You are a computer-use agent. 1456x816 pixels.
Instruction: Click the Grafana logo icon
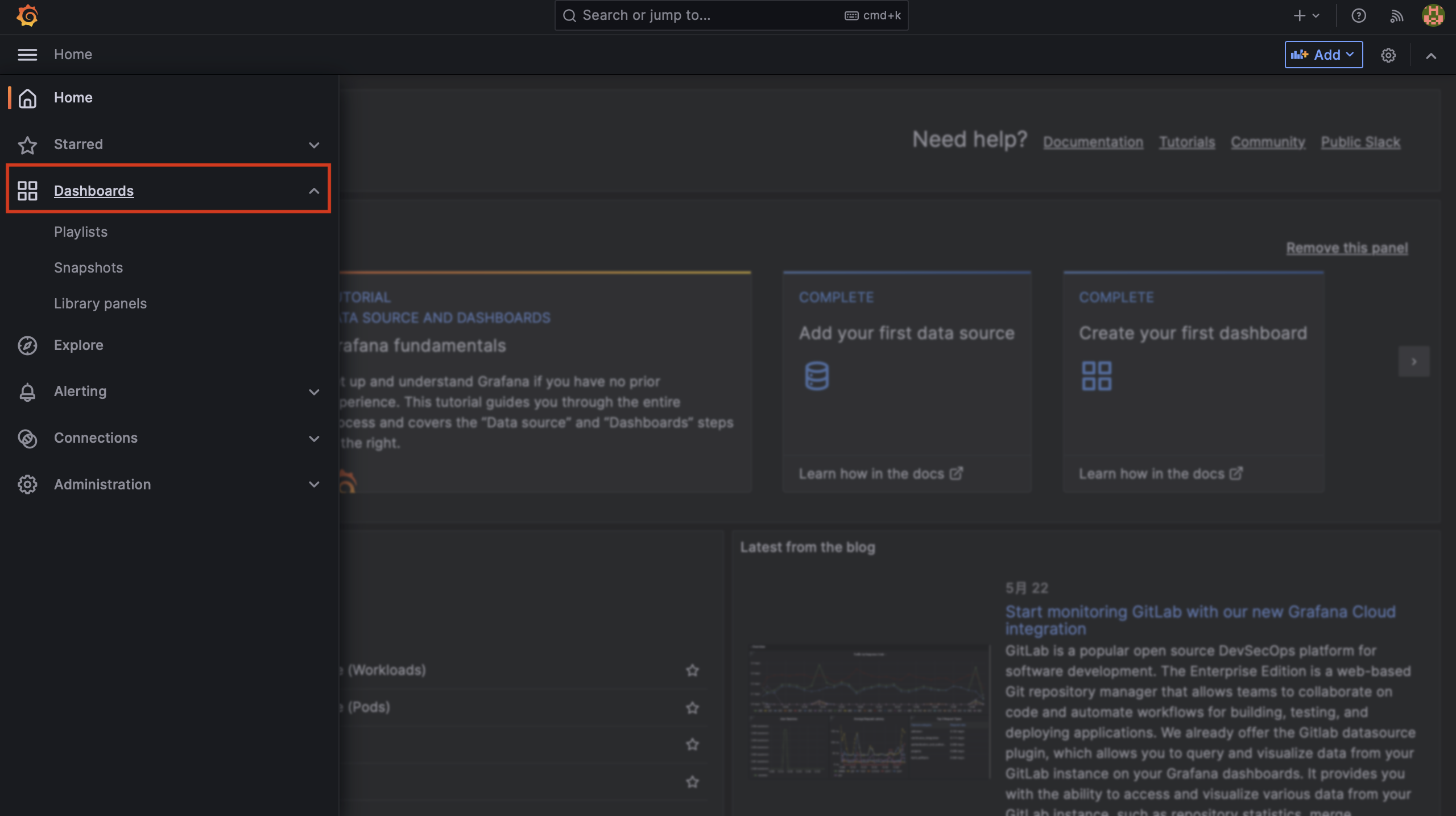tap(27, 15)
